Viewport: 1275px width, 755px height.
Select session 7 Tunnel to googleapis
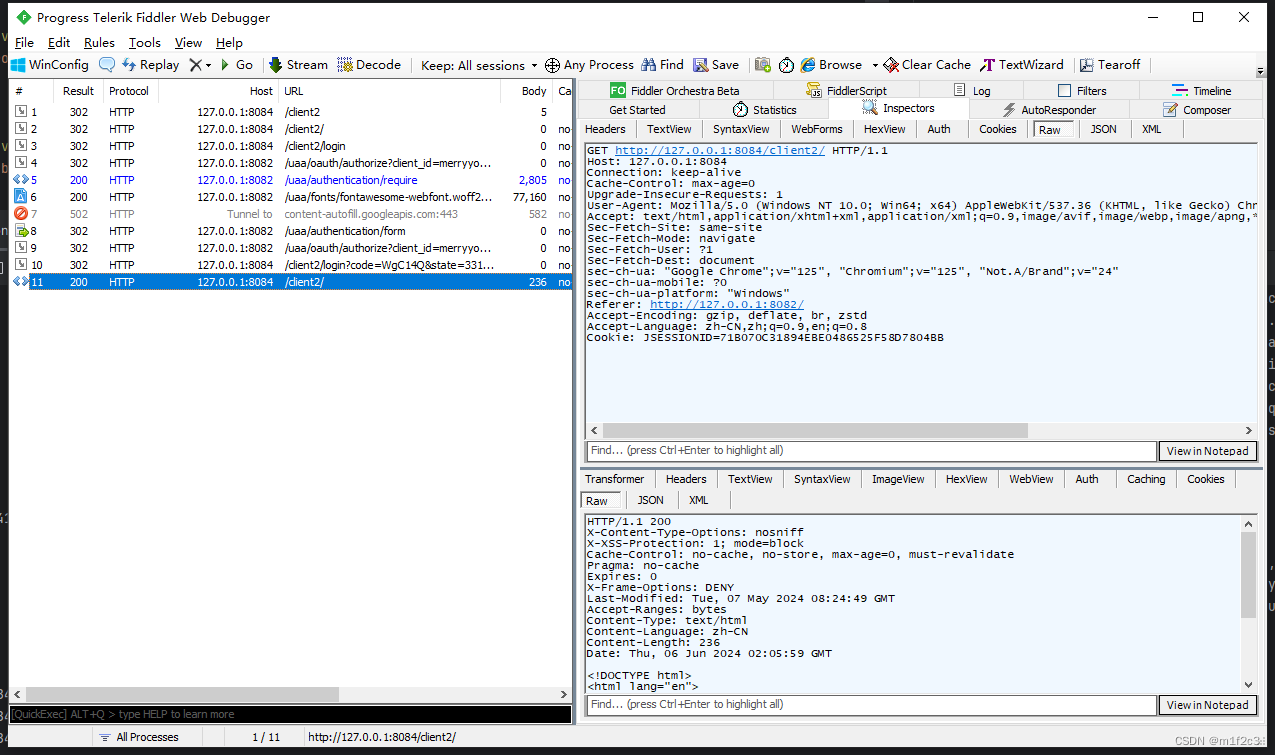[x=291, y=214]
